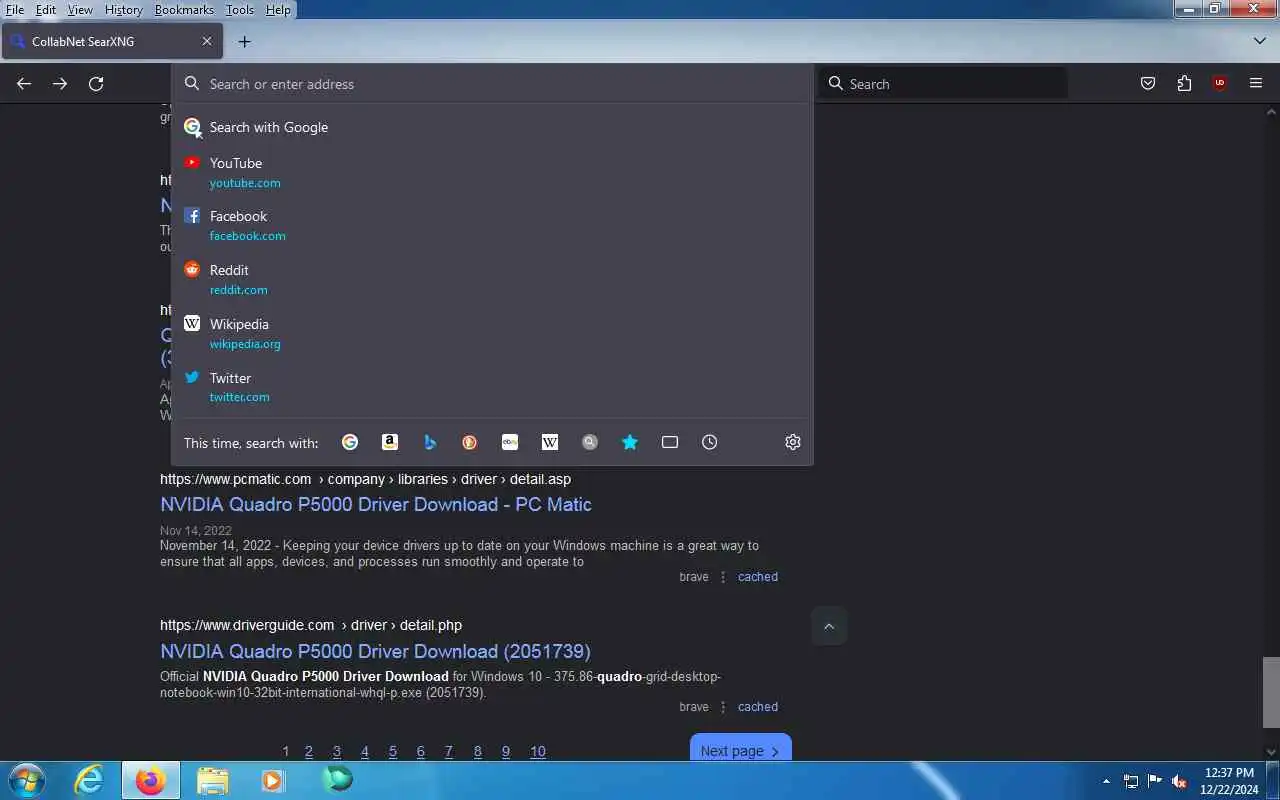Choose the YouTube suggestion in the dropdown

[492, 172]
